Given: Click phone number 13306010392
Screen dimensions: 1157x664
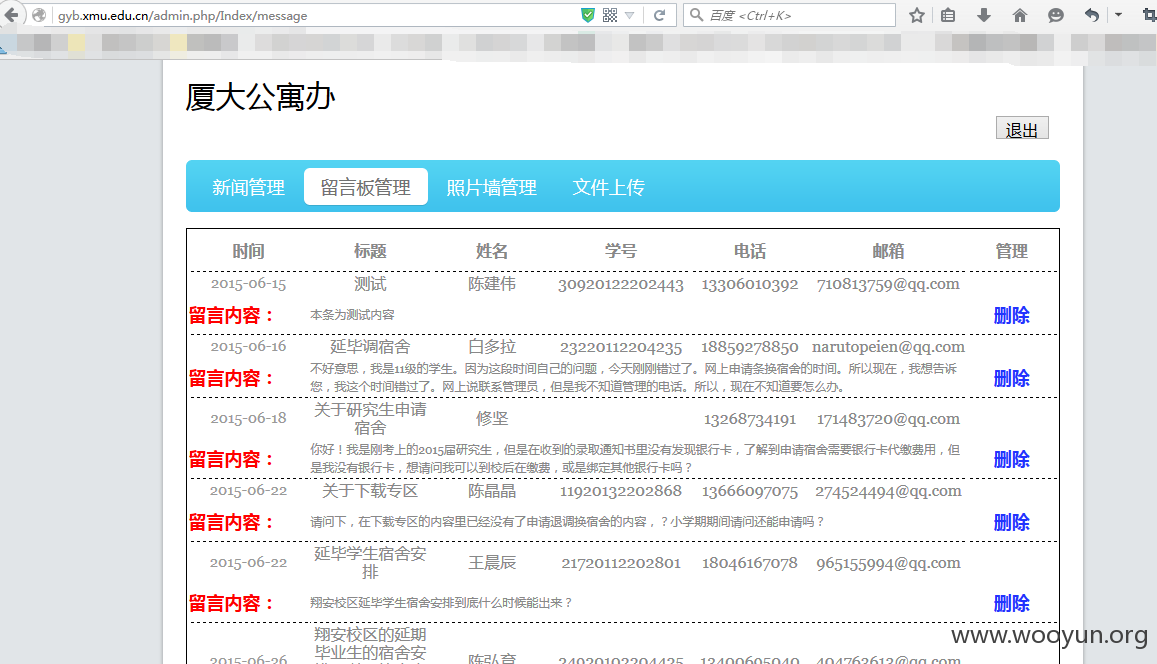Looking at the screenshot, I should click(750, 285).
